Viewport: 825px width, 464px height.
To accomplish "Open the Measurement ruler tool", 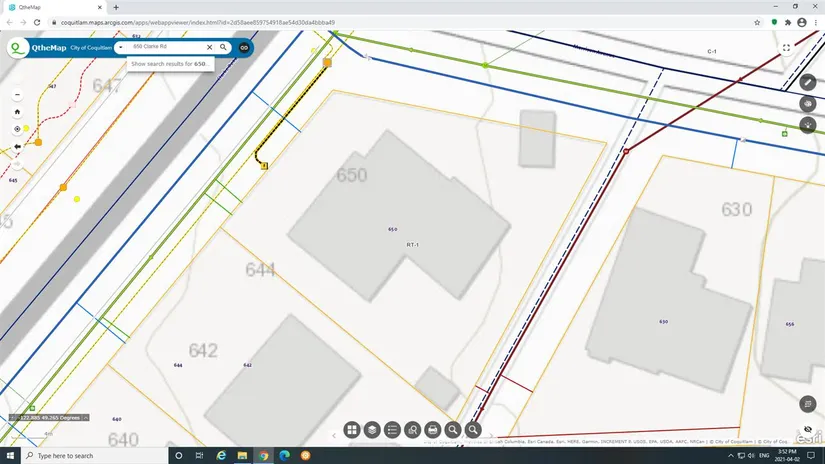I will point(808,82).
